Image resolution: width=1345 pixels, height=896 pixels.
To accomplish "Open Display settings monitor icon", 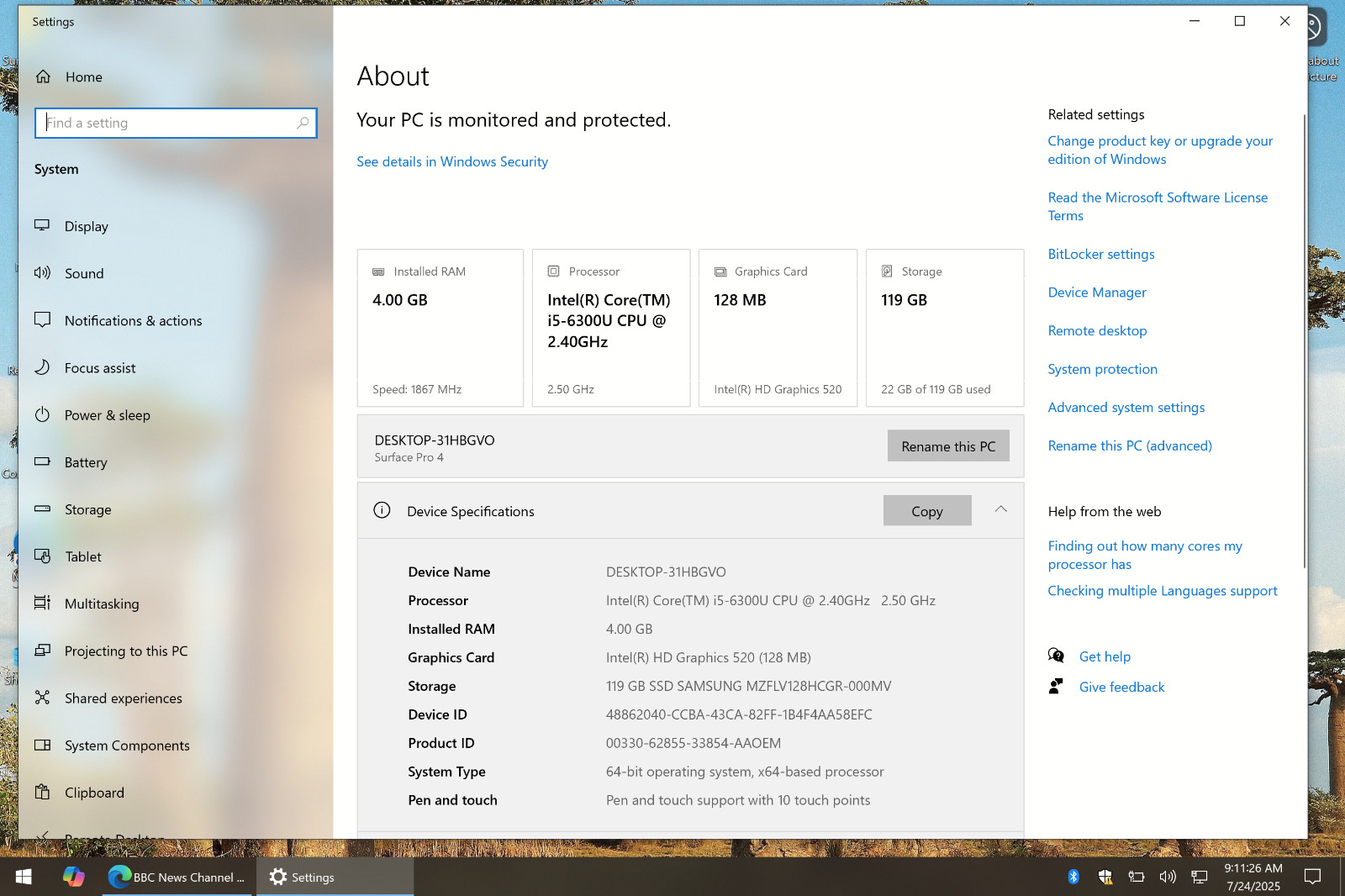I will pos(42,225).
